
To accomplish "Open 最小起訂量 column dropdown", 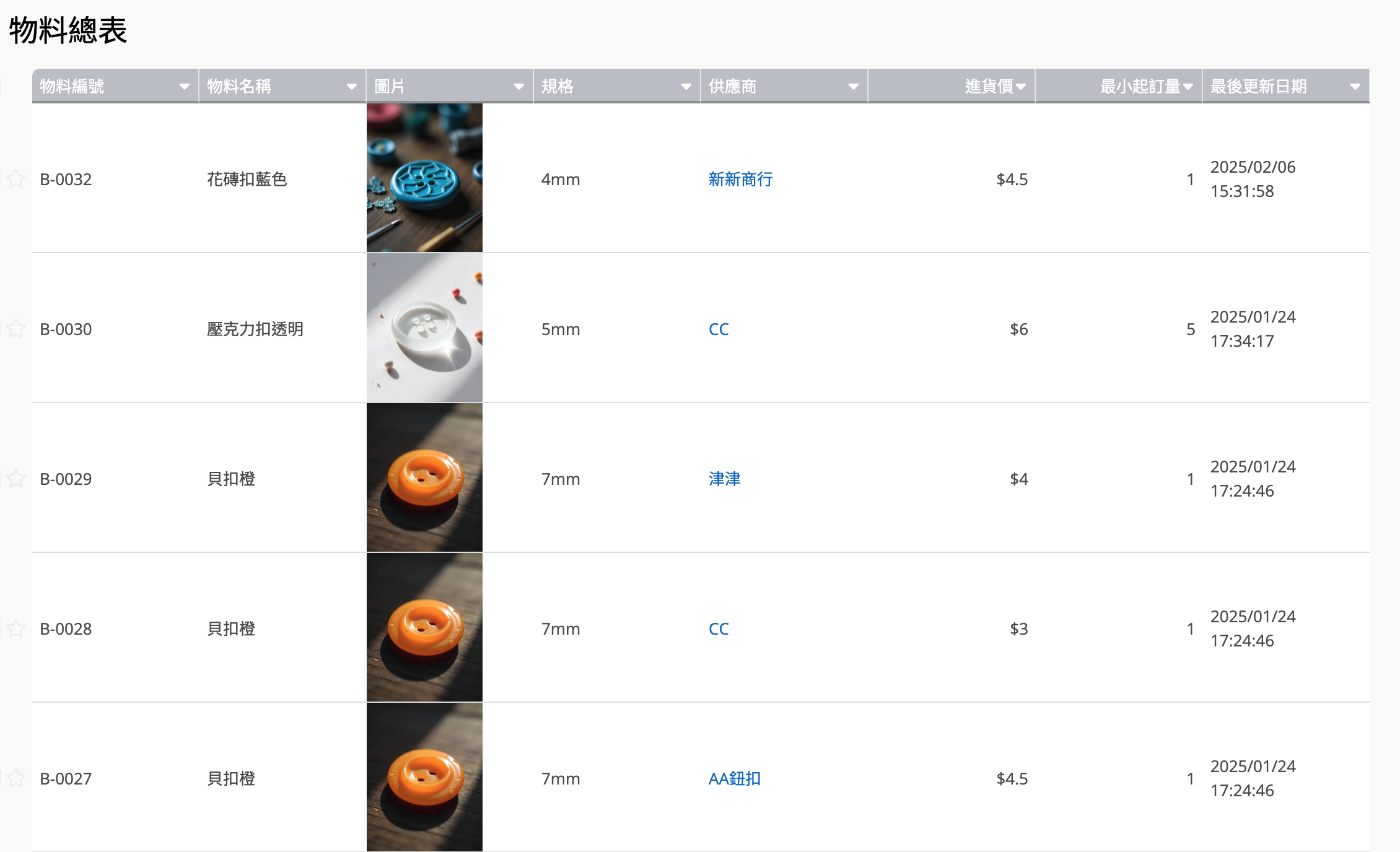I will [x=1188, y=87].
